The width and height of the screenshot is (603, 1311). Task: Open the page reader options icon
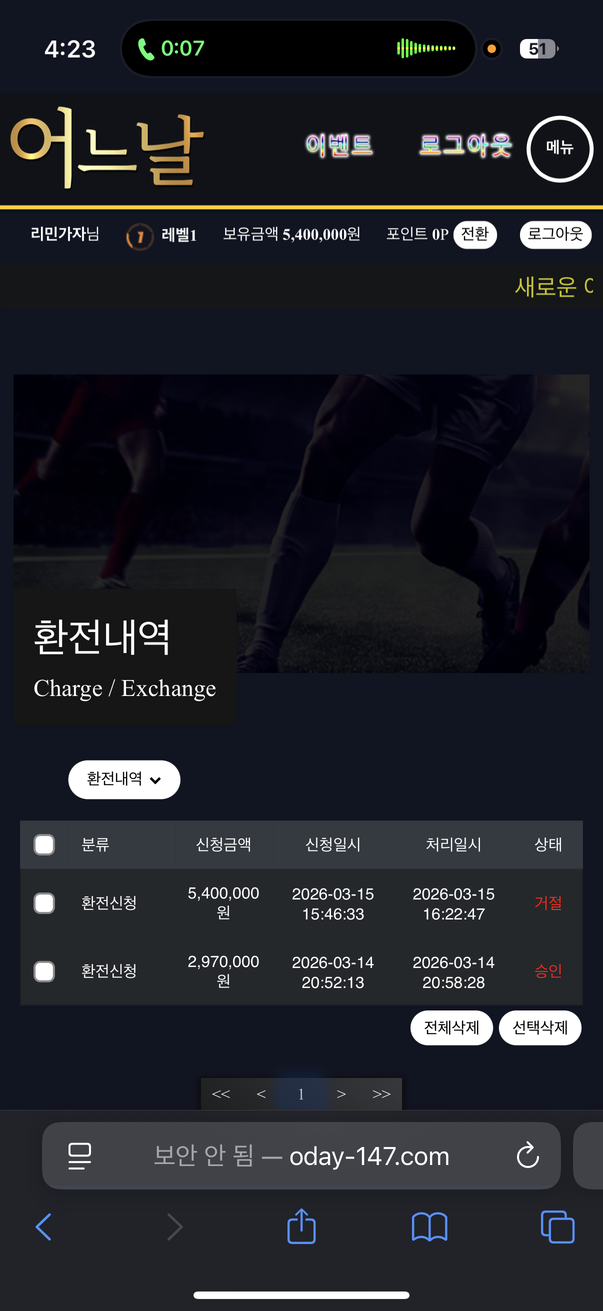coord(80,1157)
